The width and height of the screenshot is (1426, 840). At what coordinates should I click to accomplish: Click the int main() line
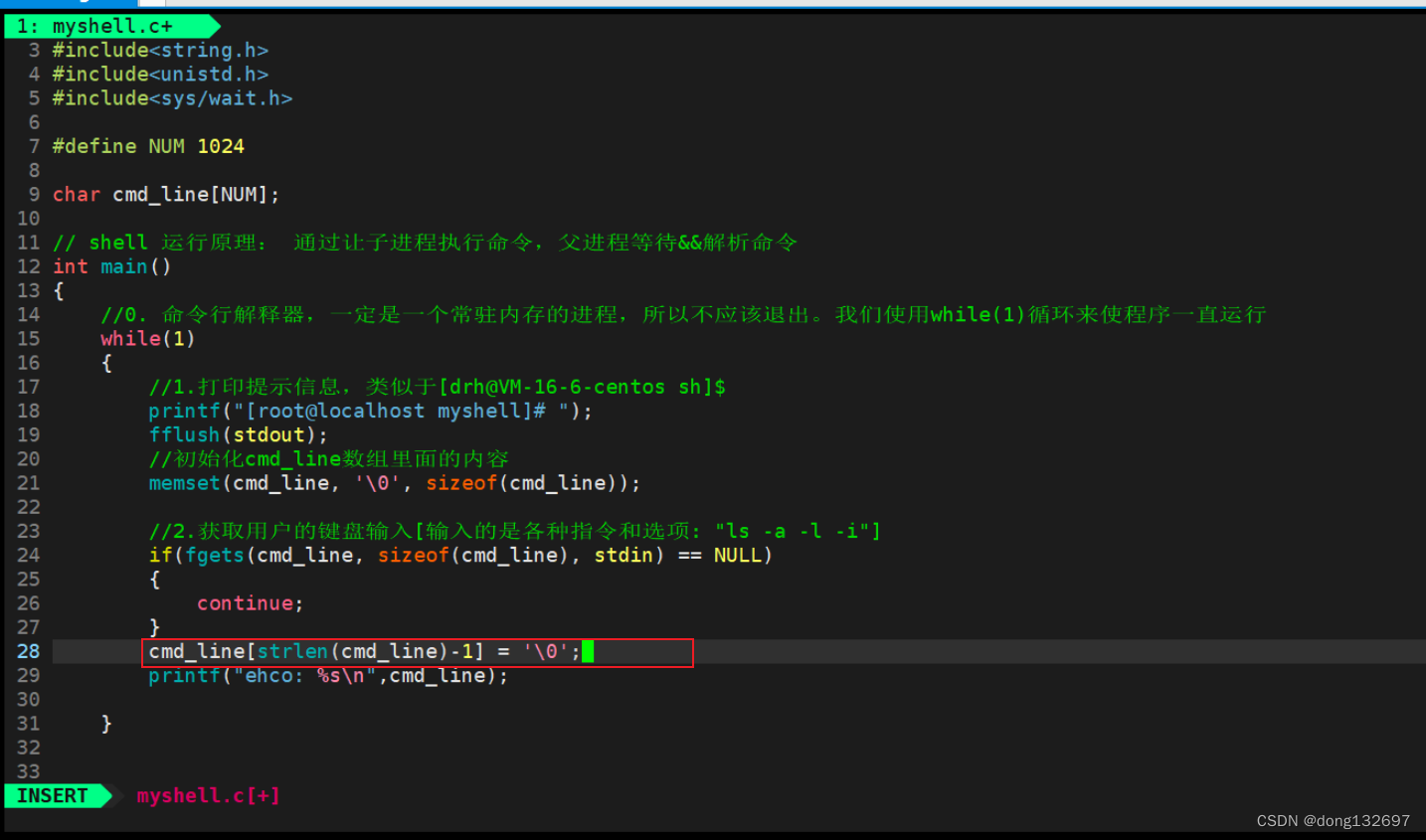click(x=111, y=266)
